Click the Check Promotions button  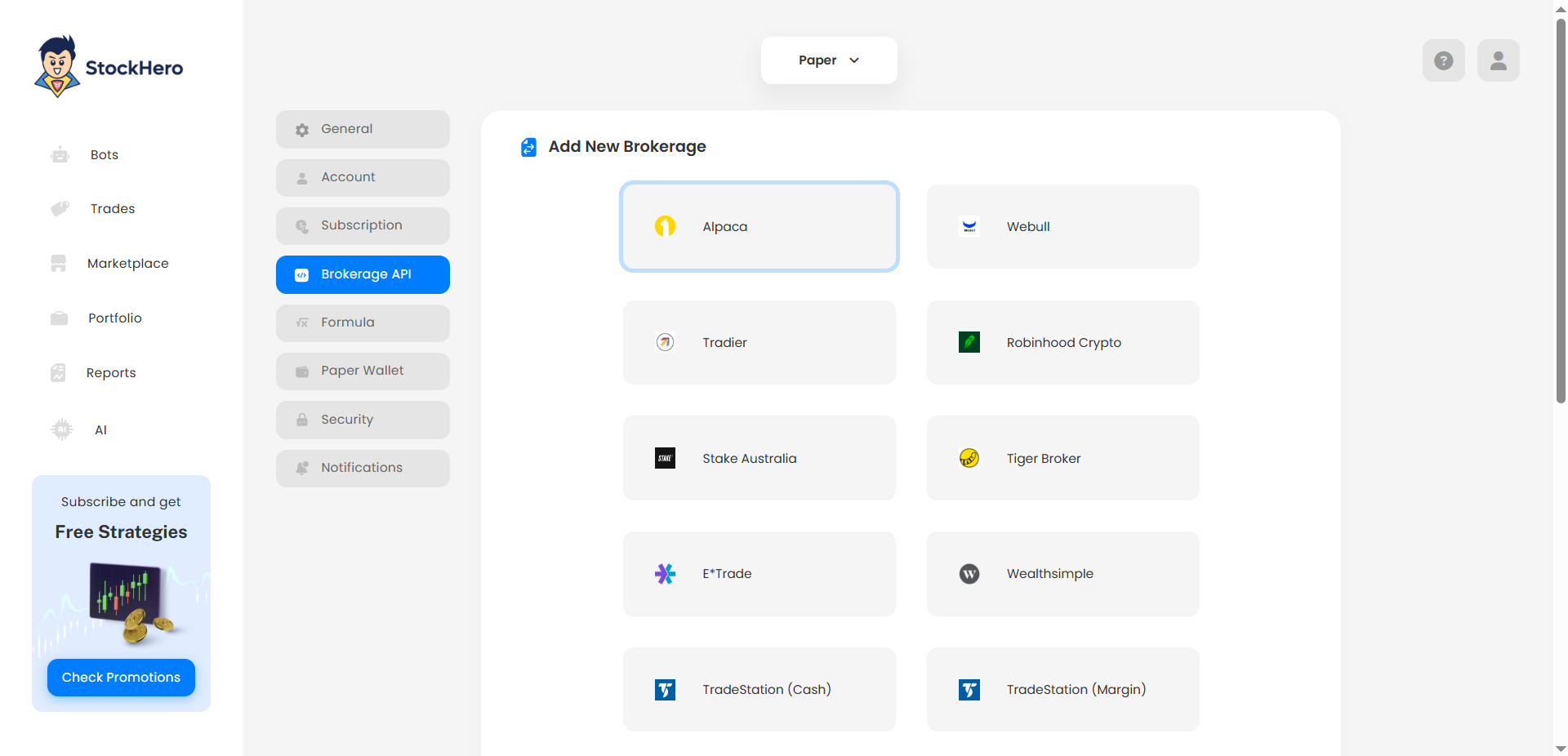pyautogui.click(x=121, y=678)
